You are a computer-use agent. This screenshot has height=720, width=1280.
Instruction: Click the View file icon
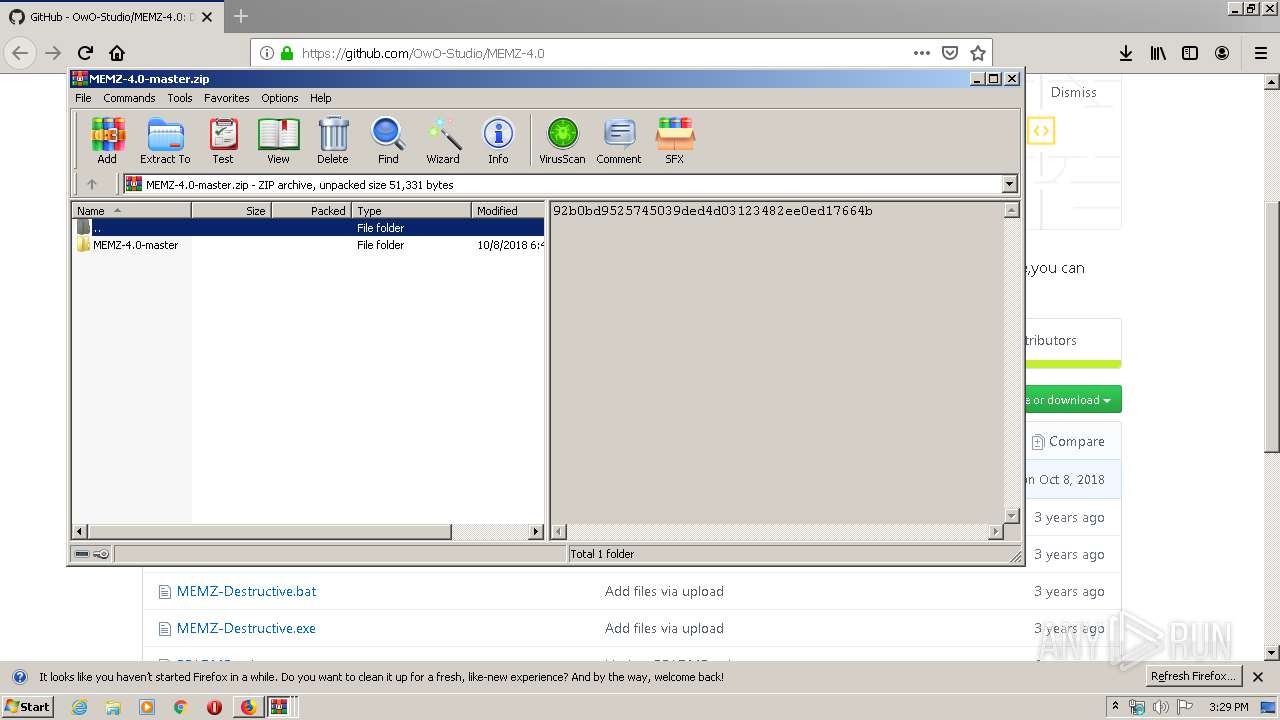pos(278,140)
